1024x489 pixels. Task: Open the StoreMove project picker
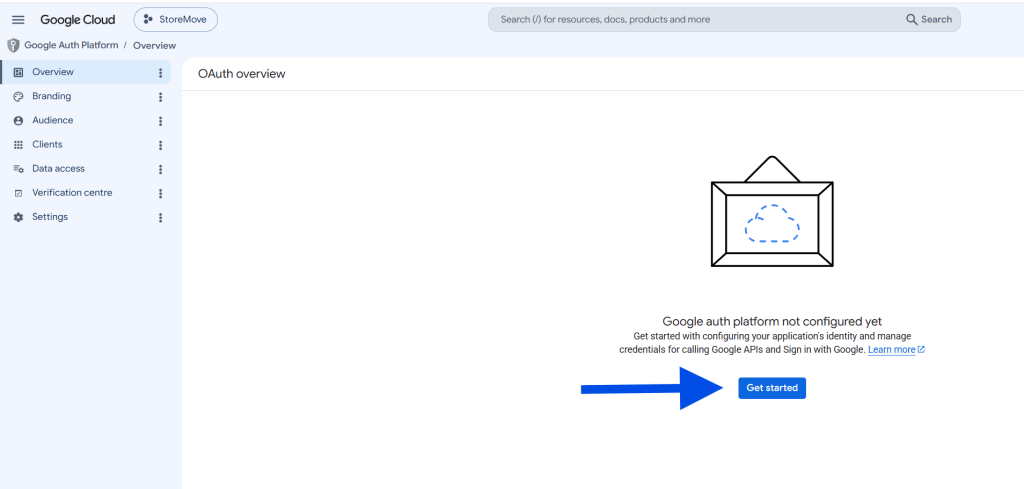(x=176, y=20)
